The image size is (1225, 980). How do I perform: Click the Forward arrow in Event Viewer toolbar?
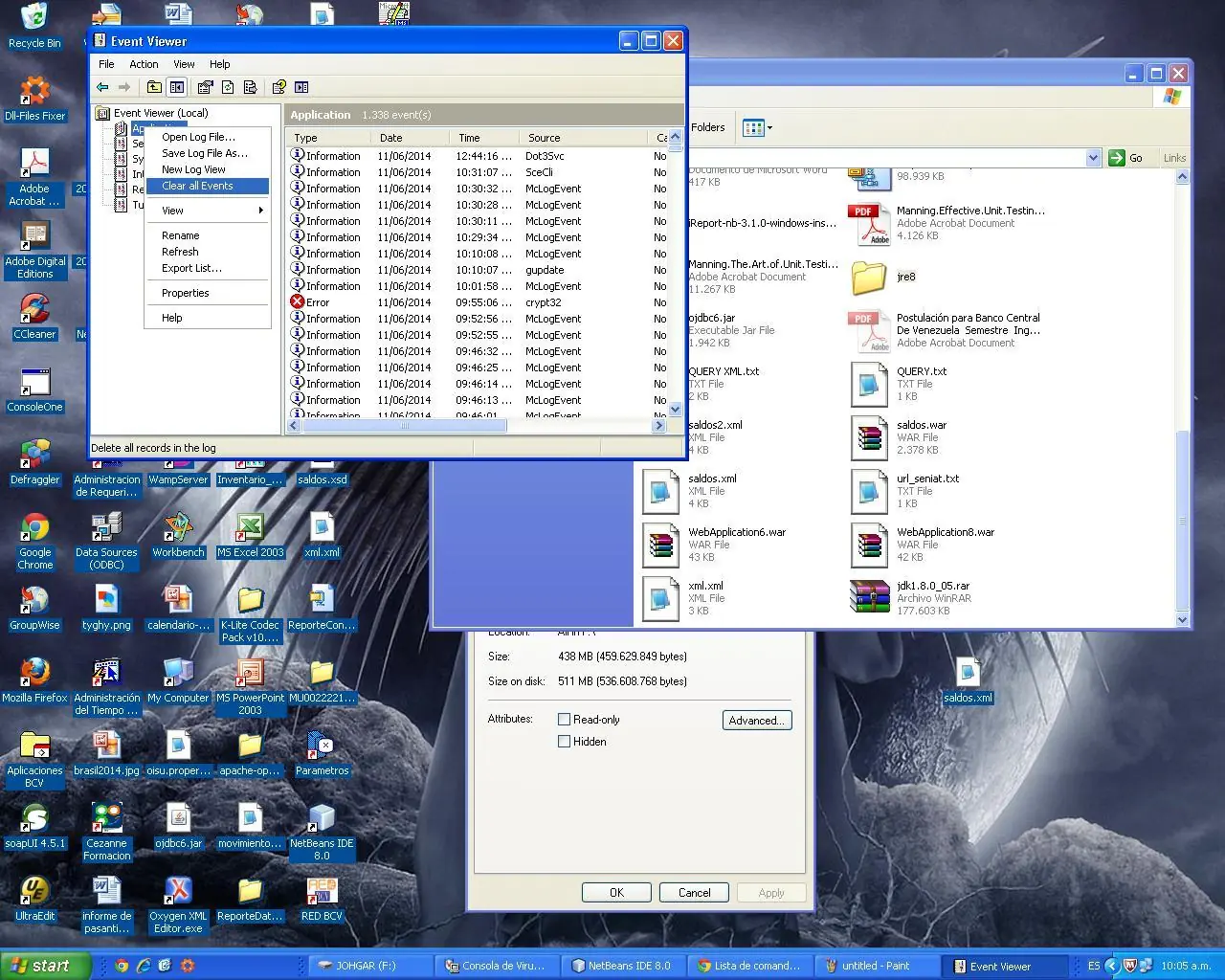[x=124, y=87]
